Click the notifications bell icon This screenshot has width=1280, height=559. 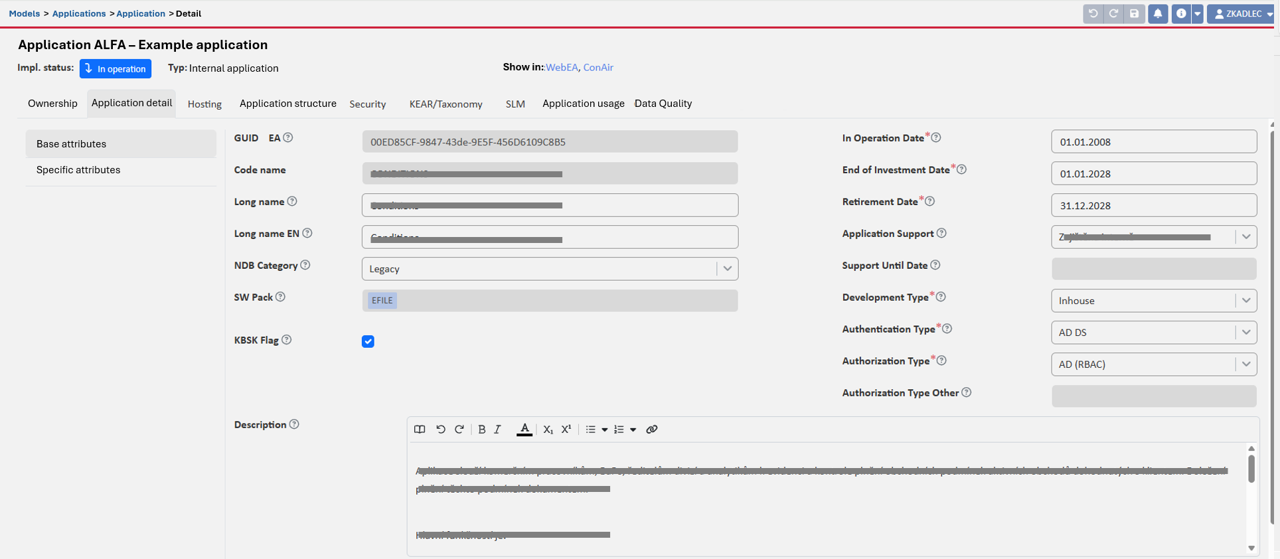click(x=1157, y=14)
